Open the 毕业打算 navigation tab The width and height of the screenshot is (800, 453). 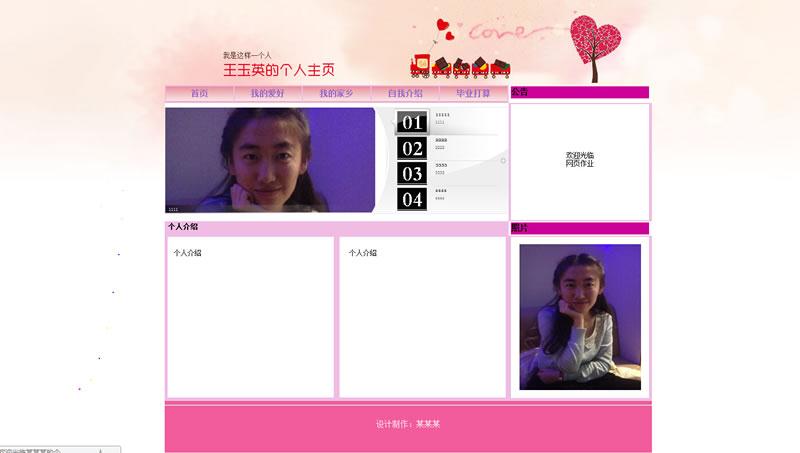tap(473, 93)
